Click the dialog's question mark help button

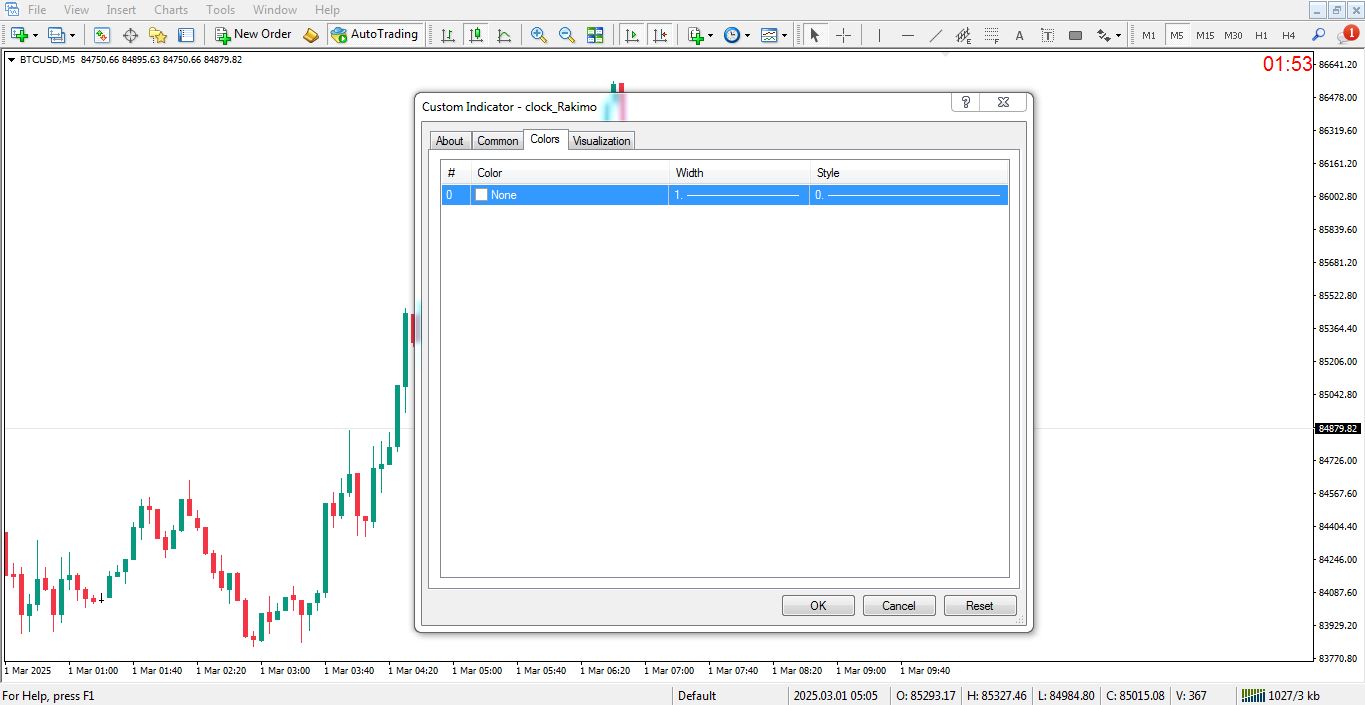(x=966, y=102)
